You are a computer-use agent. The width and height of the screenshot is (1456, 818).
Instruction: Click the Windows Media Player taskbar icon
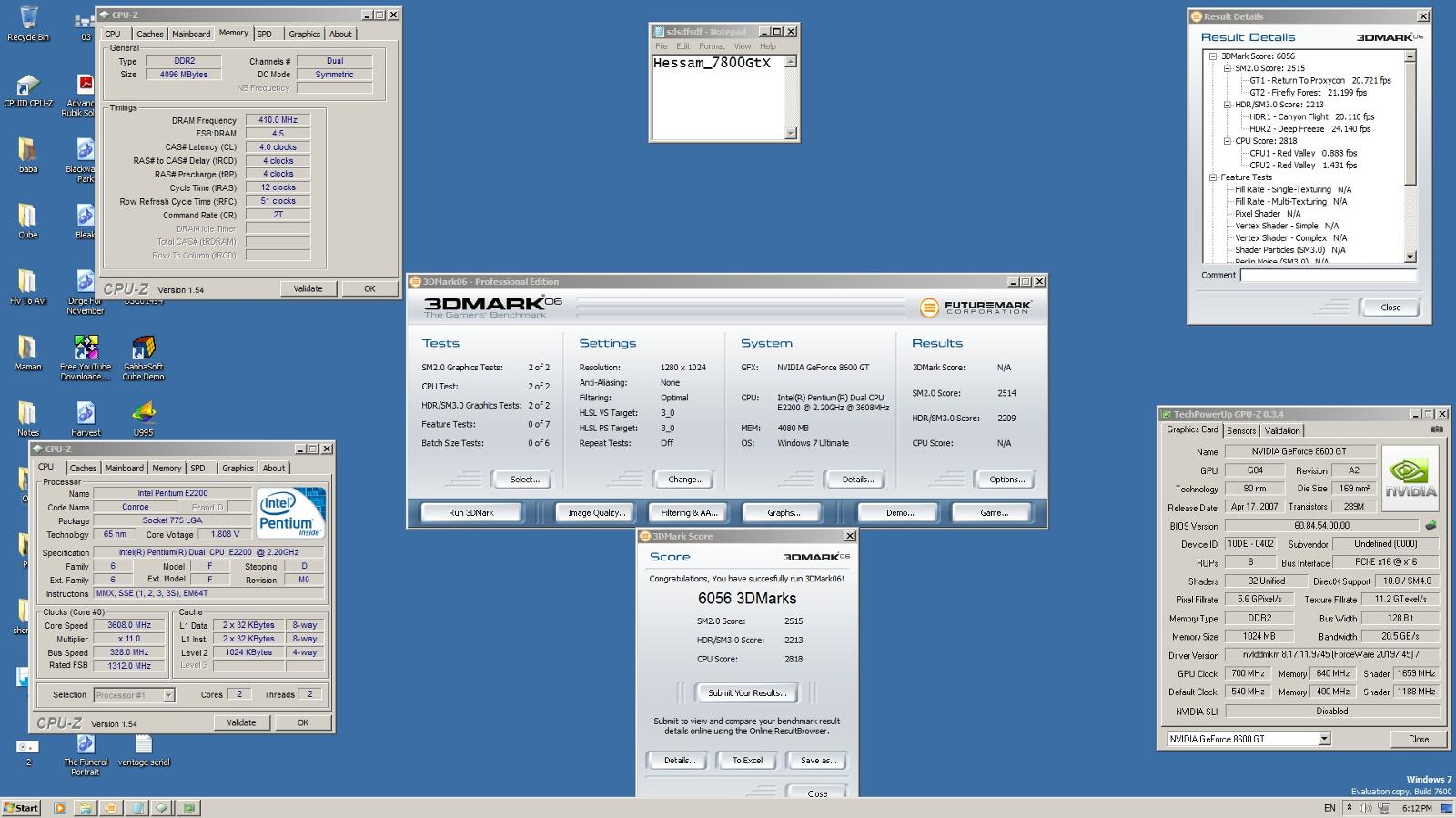click(x=59, y=808)
